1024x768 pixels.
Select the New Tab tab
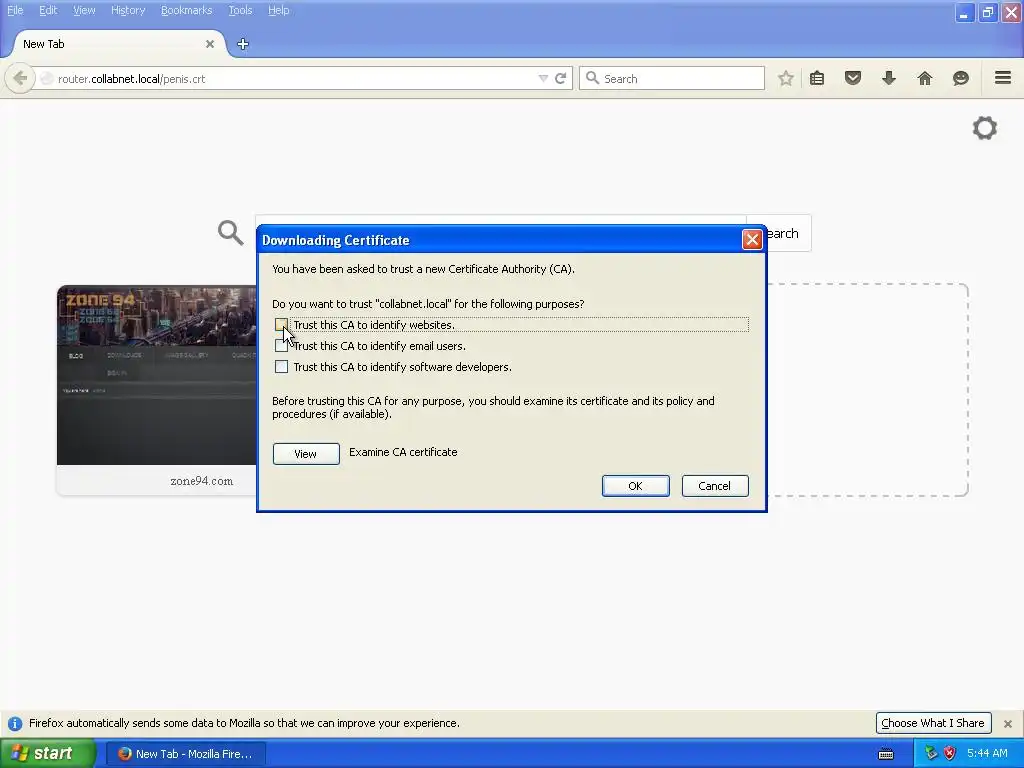tap(118, 44)
